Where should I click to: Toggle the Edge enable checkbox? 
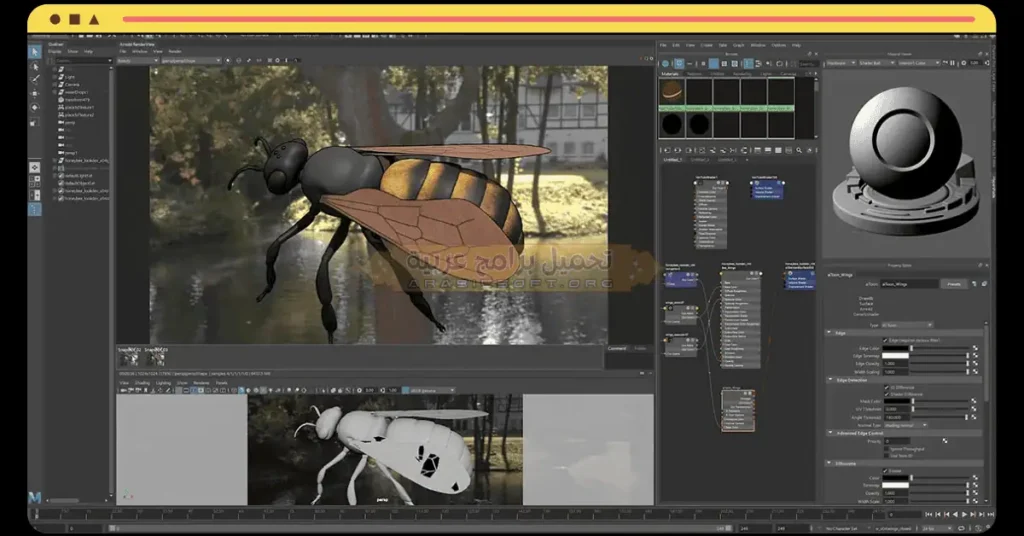pos(886,340)
